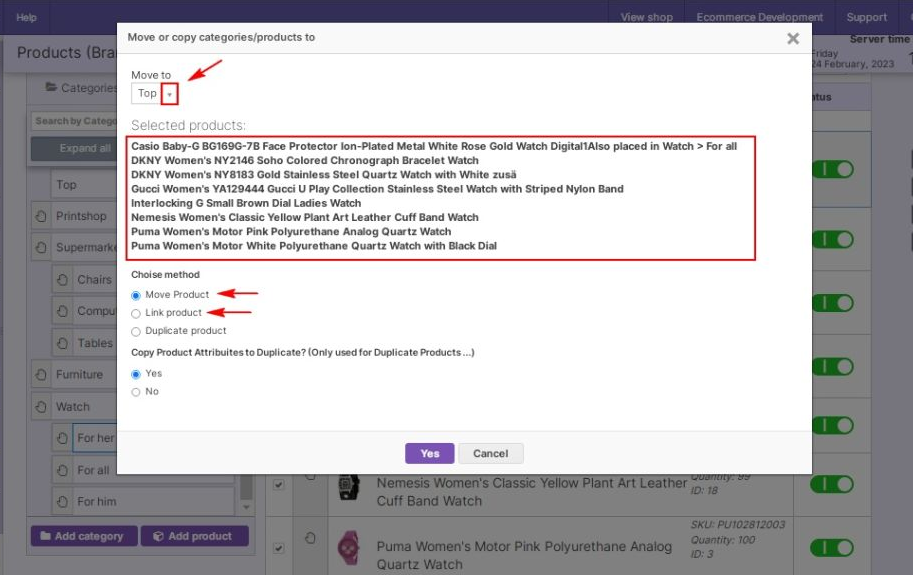The image size is (913, 575).
Task: Open the Move to category dropdown
Action: [x=169, y=94]
